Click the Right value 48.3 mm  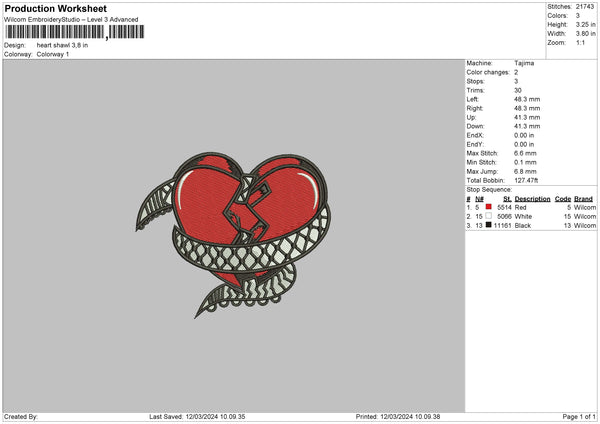[527, 108]
